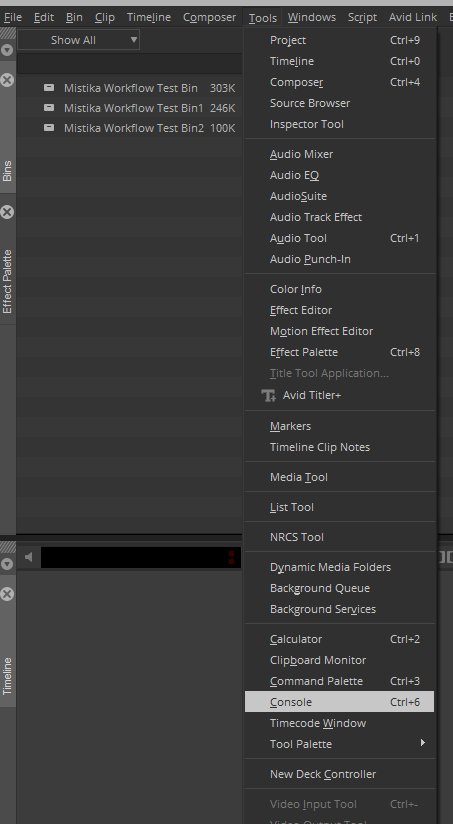453x824 pixels.
Task: Switch to the Bins side tab
Action: point(7,171)
